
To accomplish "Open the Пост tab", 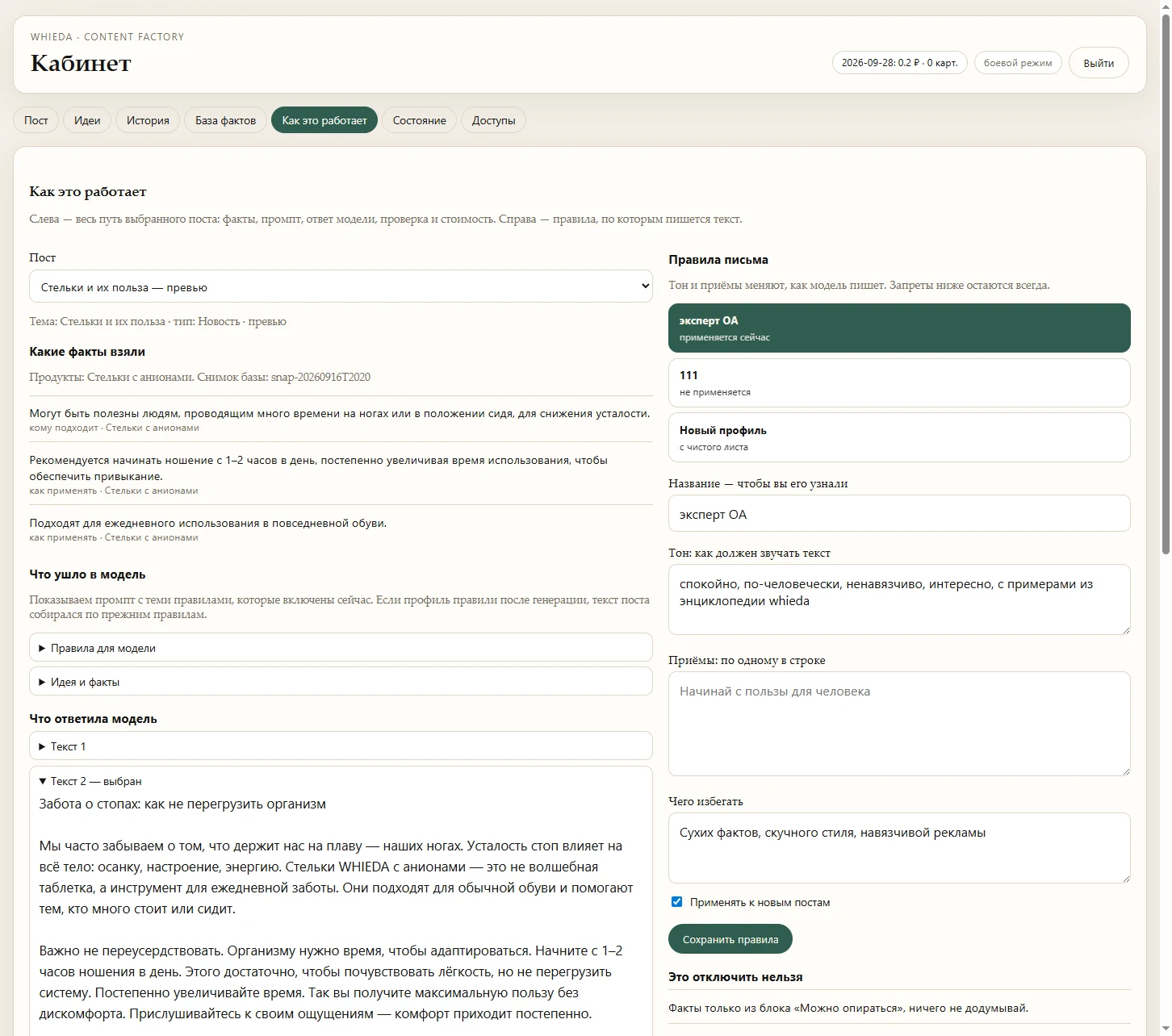I will (x=36, y=120).
